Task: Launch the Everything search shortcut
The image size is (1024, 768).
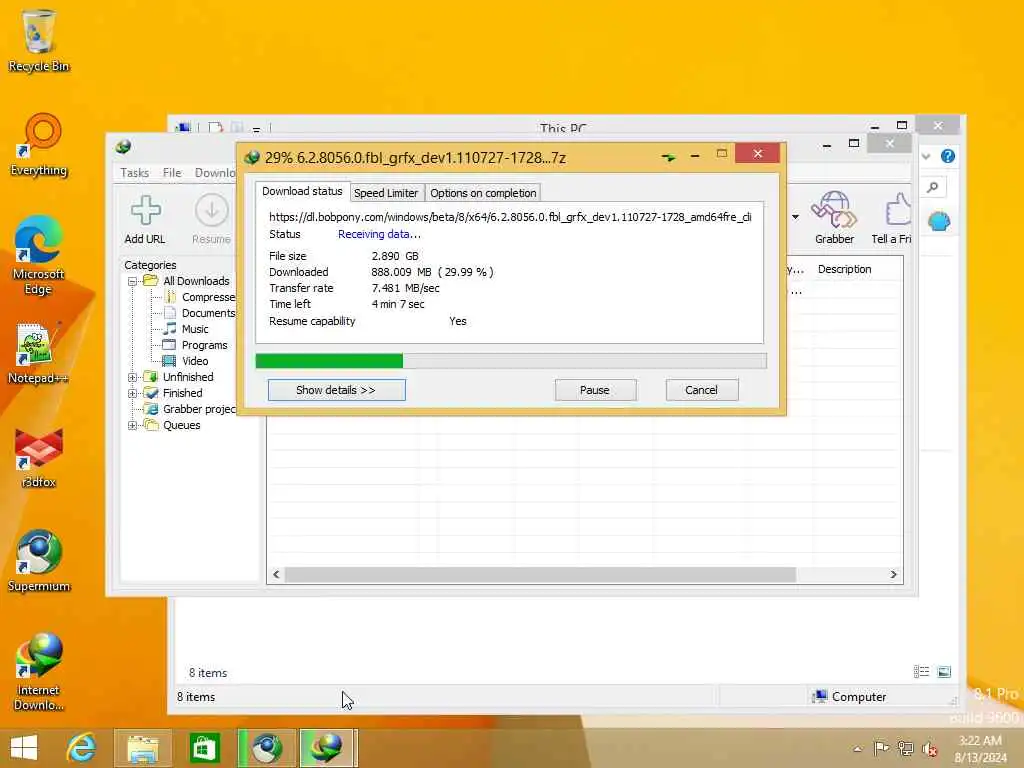Action: (39, 145)
